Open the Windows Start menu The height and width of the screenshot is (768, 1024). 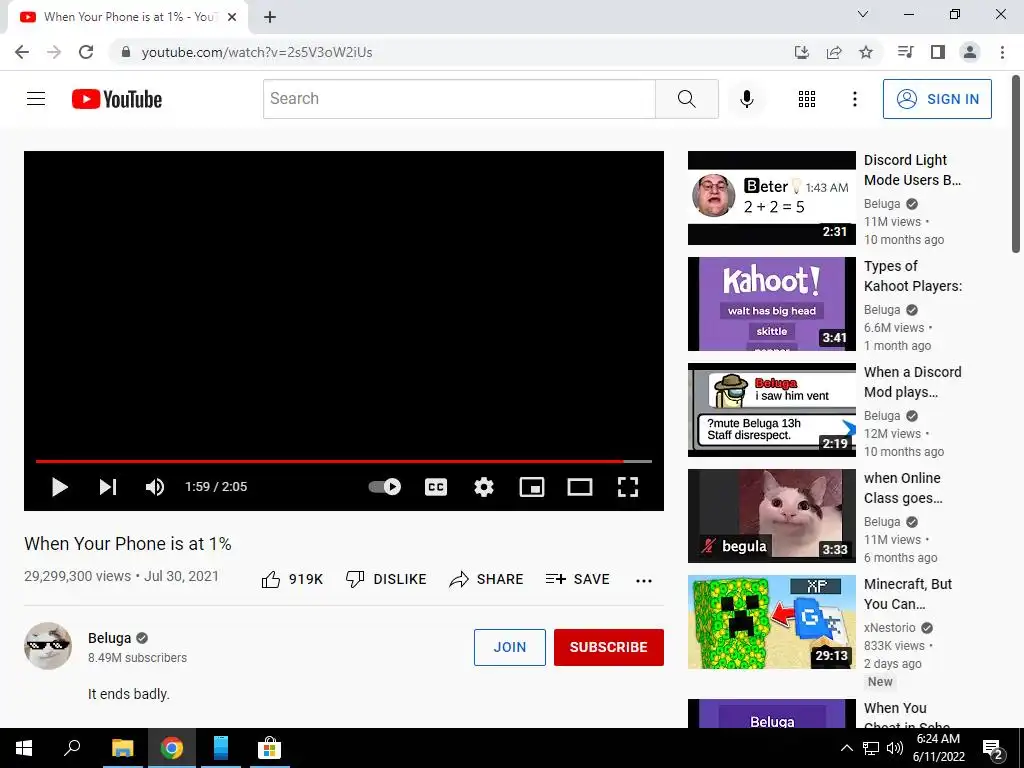24,748
